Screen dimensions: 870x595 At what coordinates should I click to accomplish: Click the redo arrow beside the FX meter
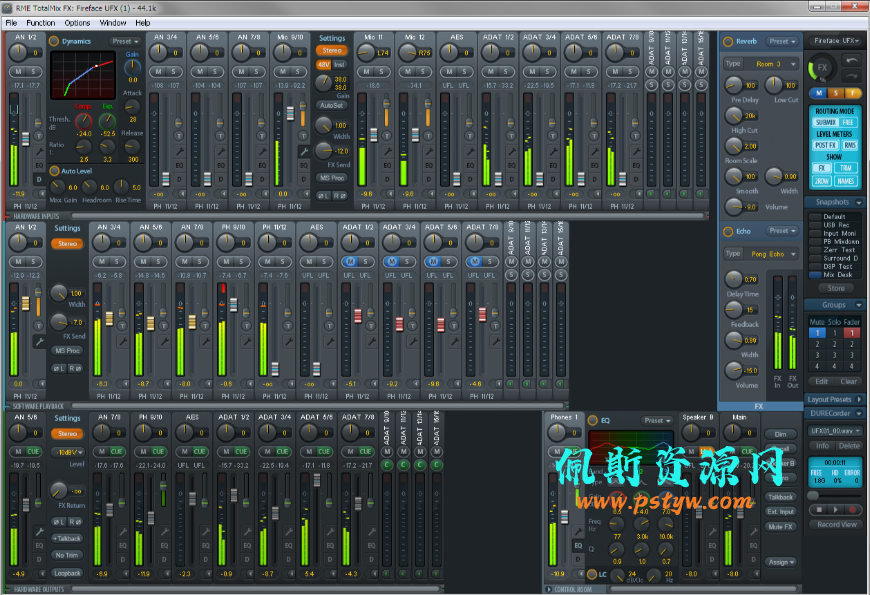(x=850, y=75)
